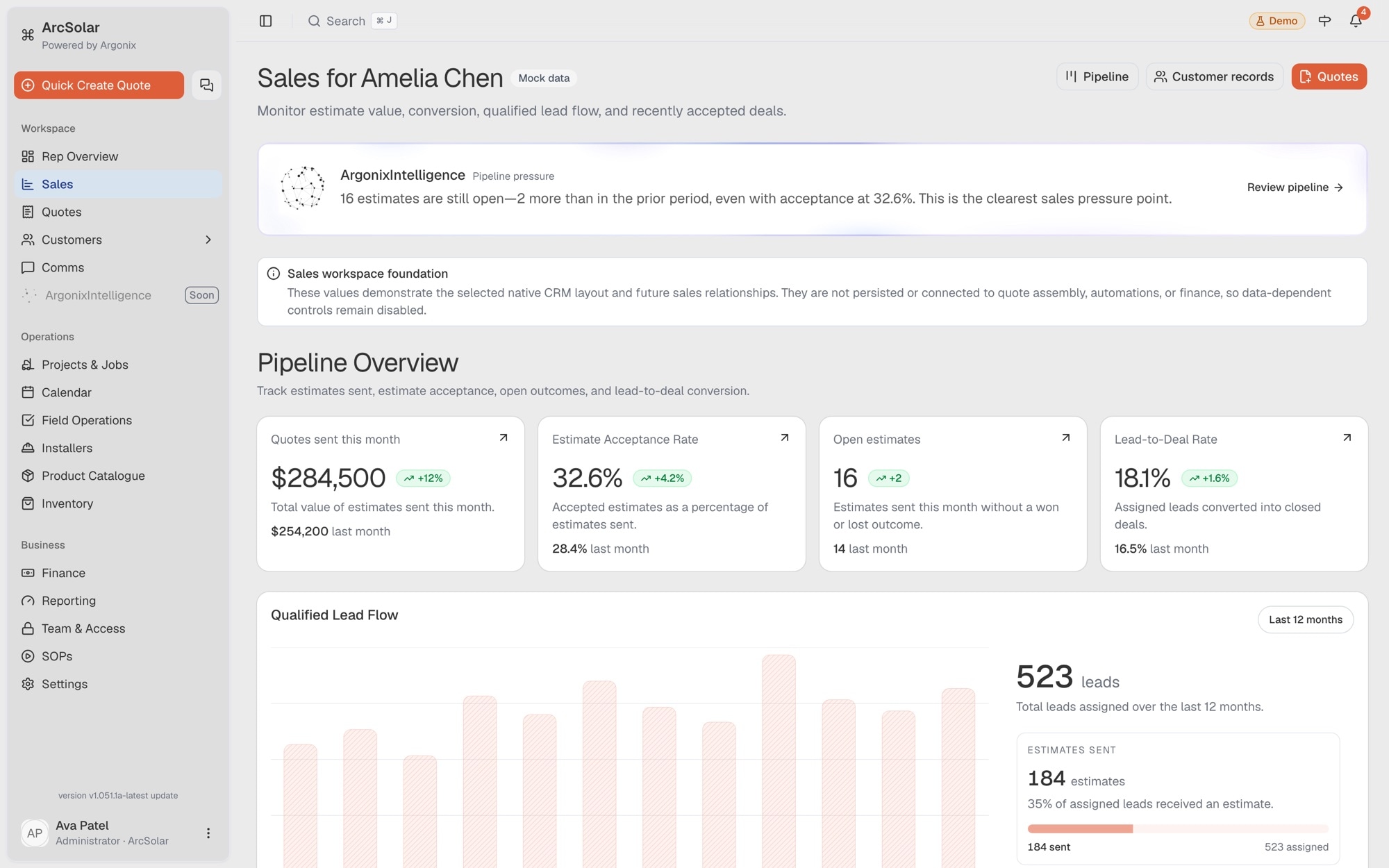
Task: Open Reporting in the sidebar
Action: 118,601
